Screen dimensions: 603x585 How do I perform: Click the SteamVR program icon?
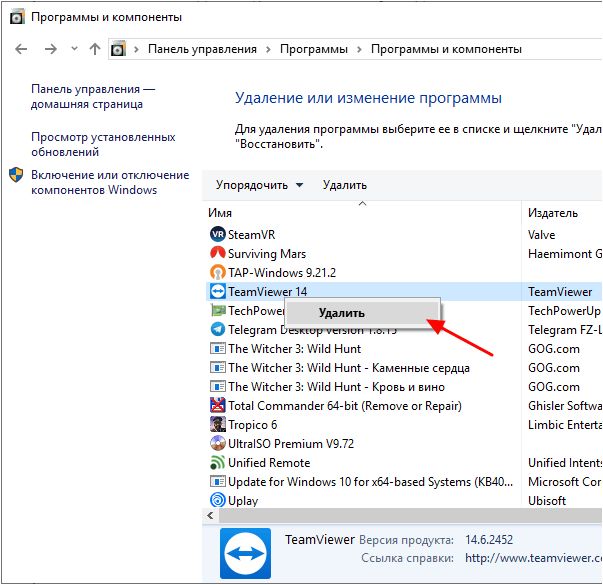[218, 234]
